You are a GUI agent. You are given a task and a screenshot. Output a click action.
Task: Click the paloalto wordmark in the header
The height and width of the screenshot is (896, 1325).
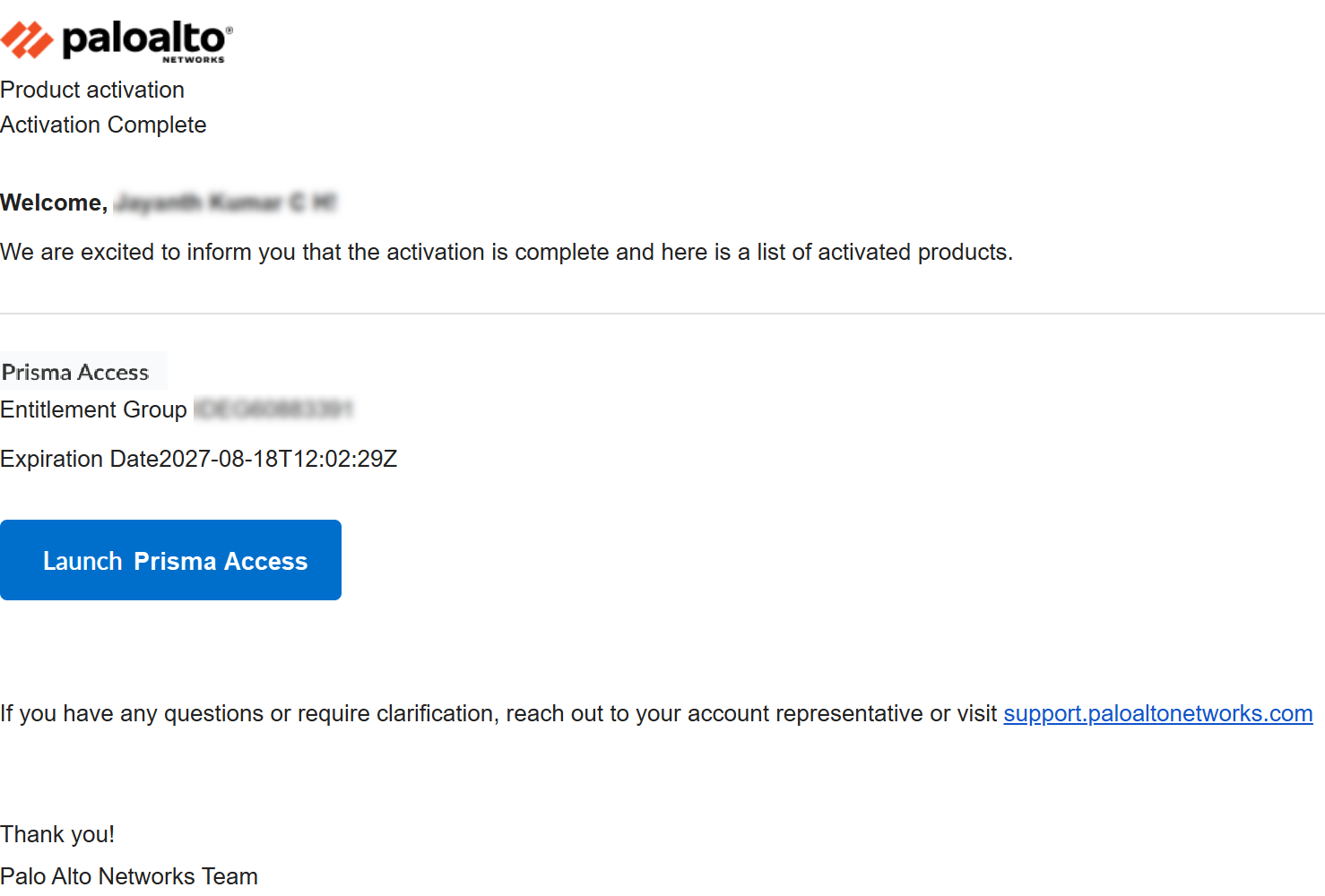click(x=143, y=39)
